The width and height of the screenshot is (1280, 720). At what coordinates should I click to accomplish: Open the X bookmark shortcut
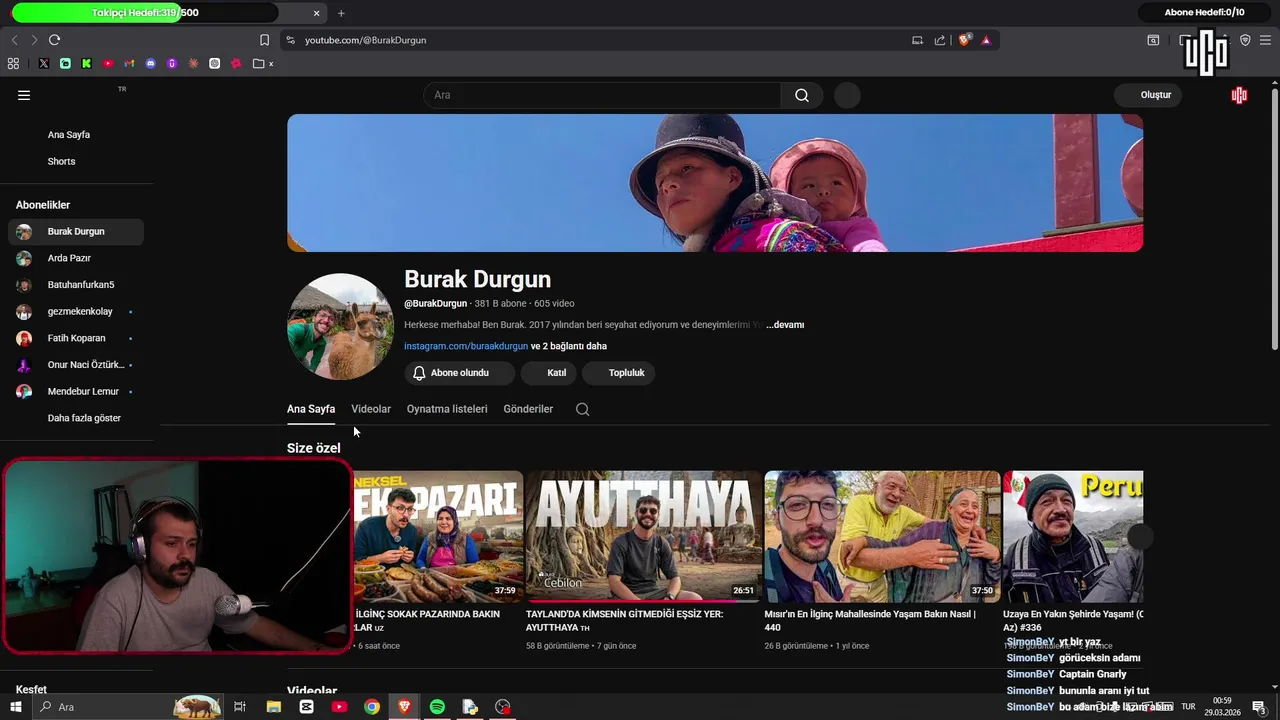click(x=44, y=63)
